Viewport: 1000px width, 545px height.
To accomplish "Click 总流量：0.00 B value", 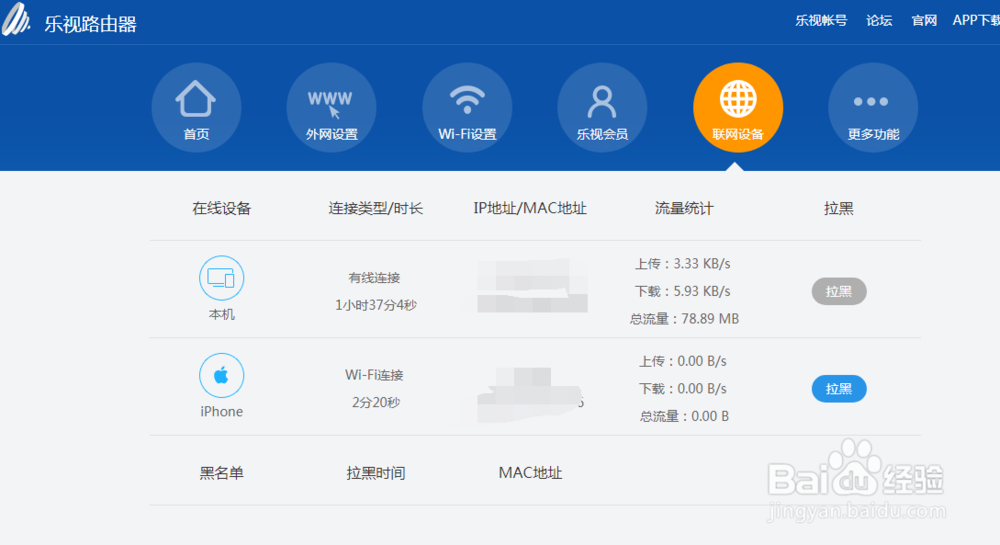I will pos(684,417).
